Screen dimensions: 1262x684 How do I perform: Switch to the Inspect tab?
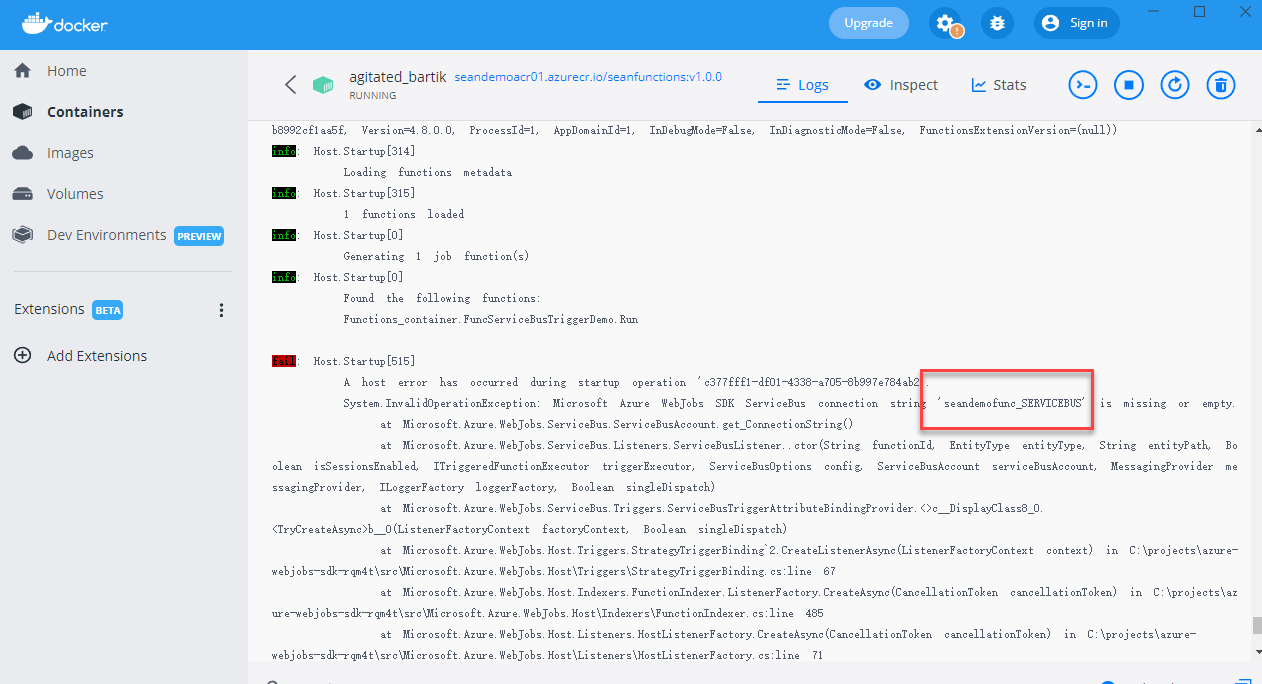pyautogui.click(x=901, y=85)
